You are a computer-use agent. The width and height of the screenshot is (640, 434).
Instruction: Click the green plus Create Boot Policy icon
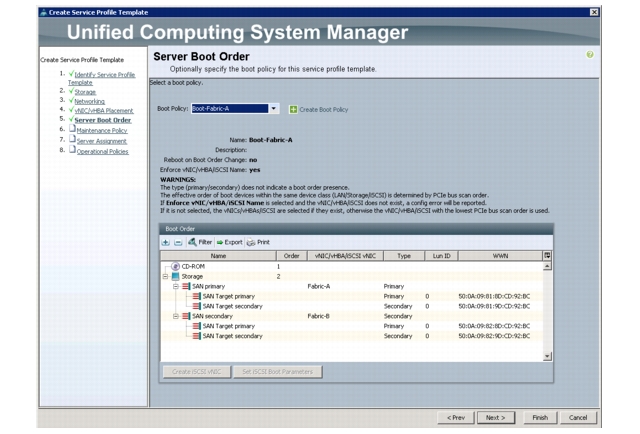point(293,109)
